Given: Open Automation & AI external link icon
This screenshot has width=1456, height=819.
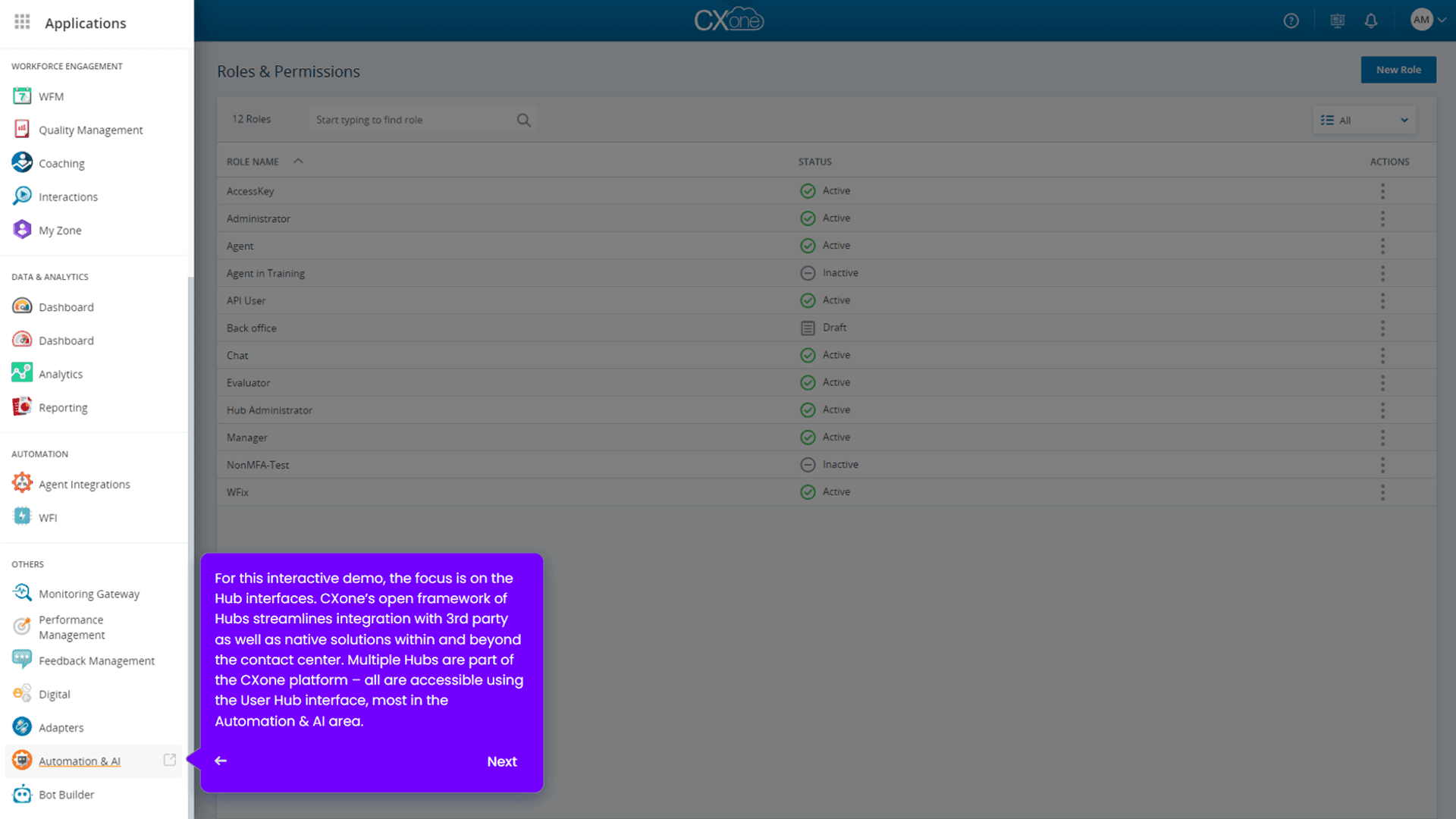Looking at the screenshot, I should pyautogui.click(x=170, y=760).
